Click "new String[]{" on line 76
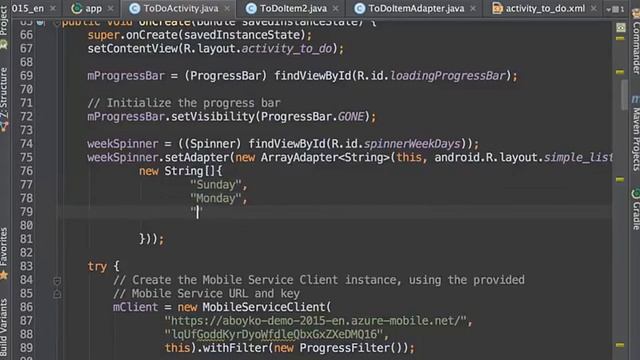The height and width of the screenshot is (360, 640). coord(180,171)
